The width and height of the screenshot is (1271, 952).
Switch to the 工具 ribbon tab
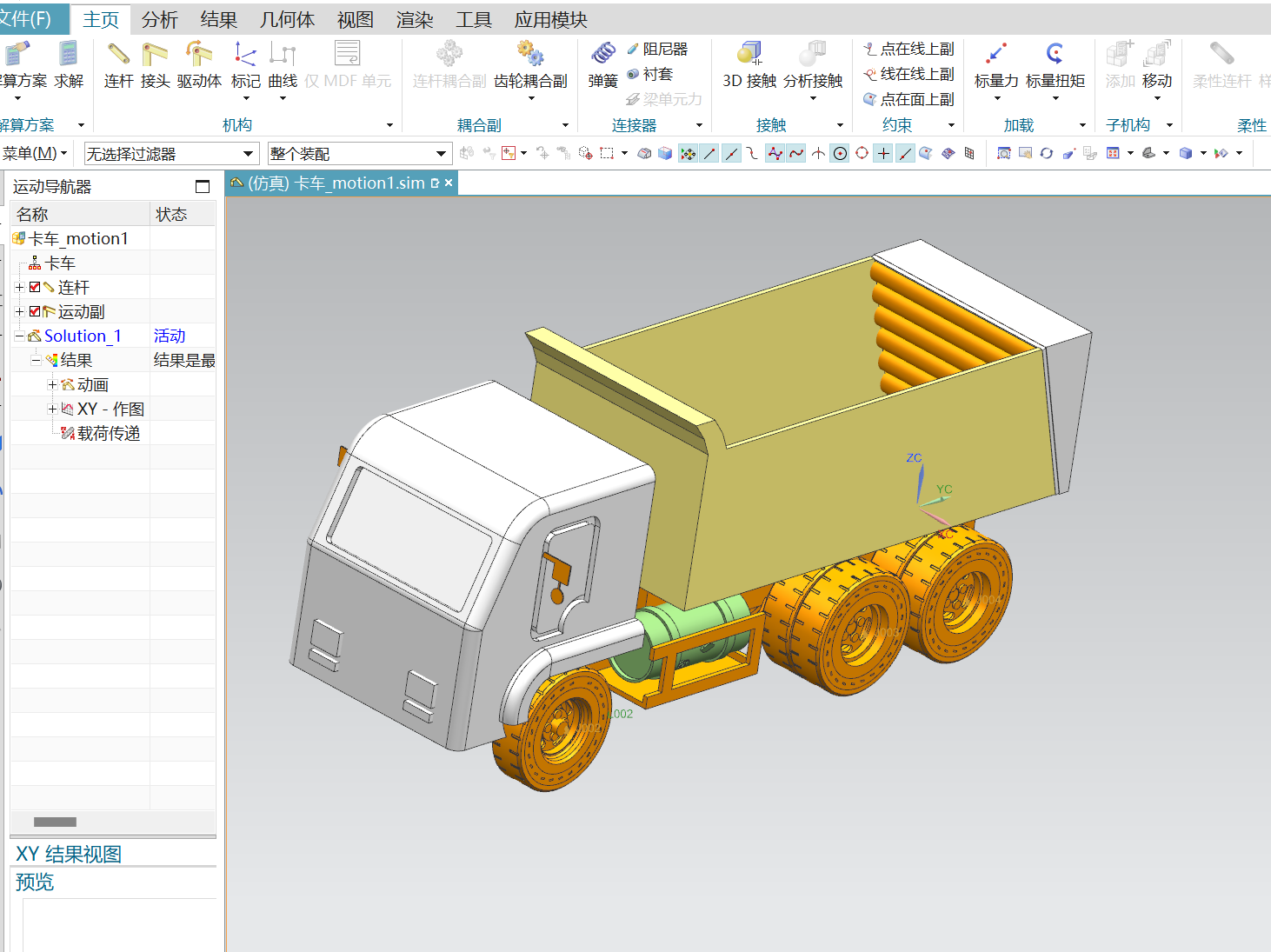(474, 19)
